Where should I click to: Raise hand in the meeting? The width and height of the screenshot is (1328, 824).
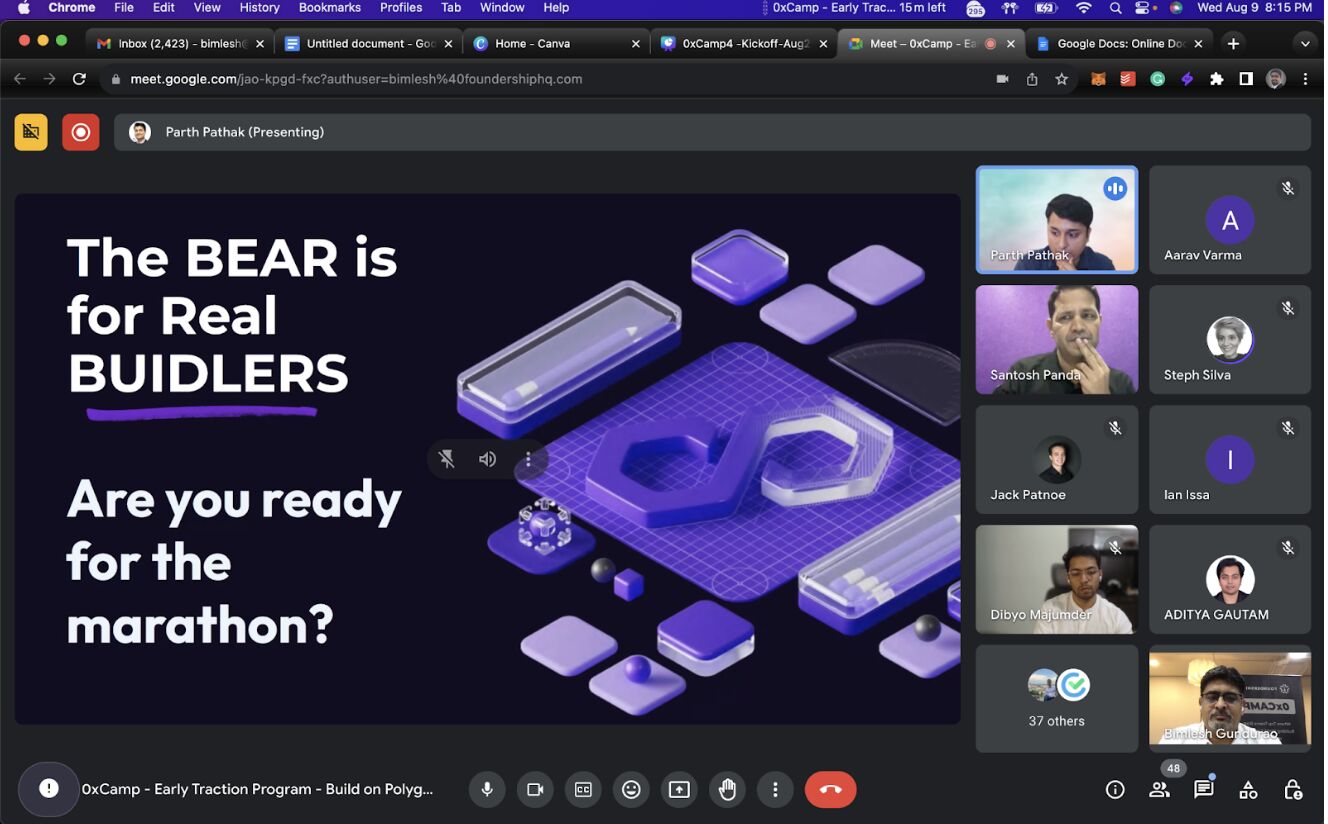pos(727,789)
